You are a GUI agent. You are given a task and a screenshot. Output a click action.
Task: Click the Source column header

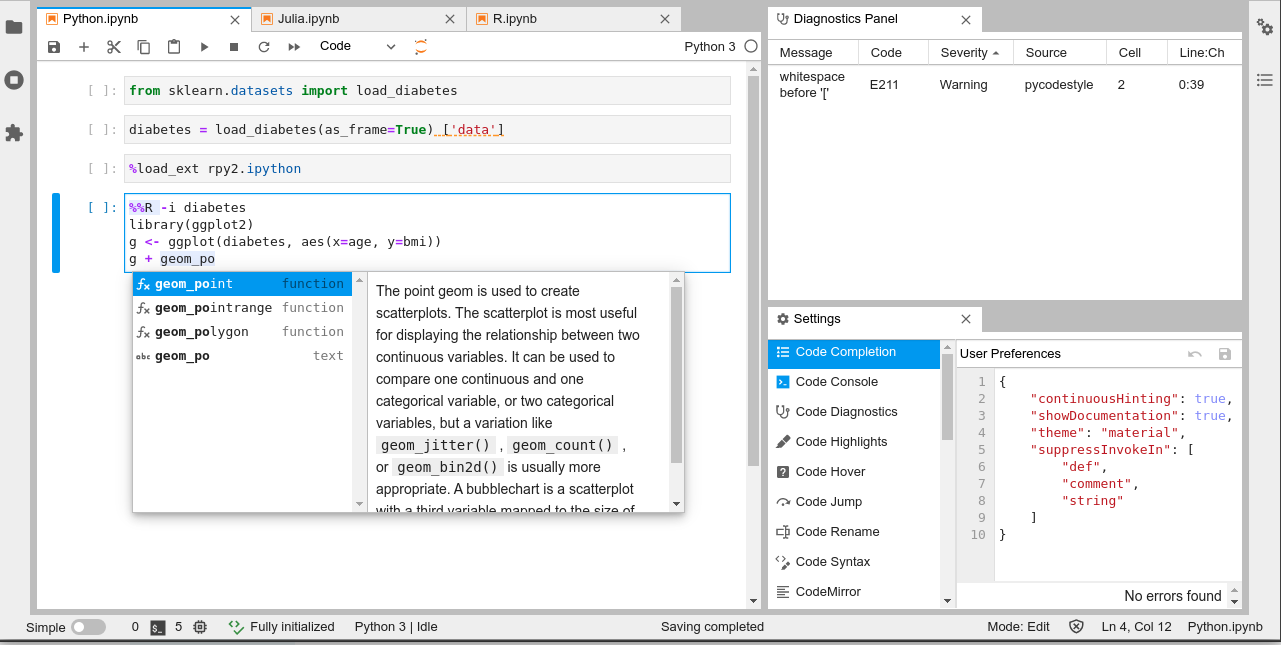[x=1060, y=52]
